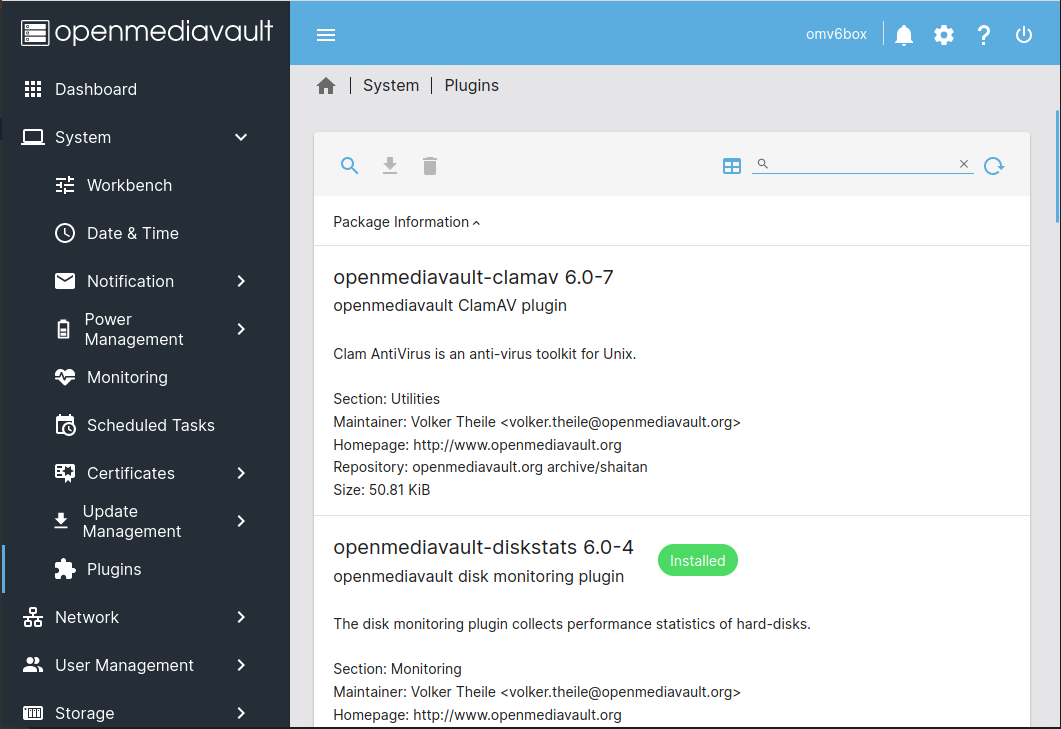Click the delete plugin trash icon
The width and height of the screenshot is (1061, 729).
click(429, 165)
